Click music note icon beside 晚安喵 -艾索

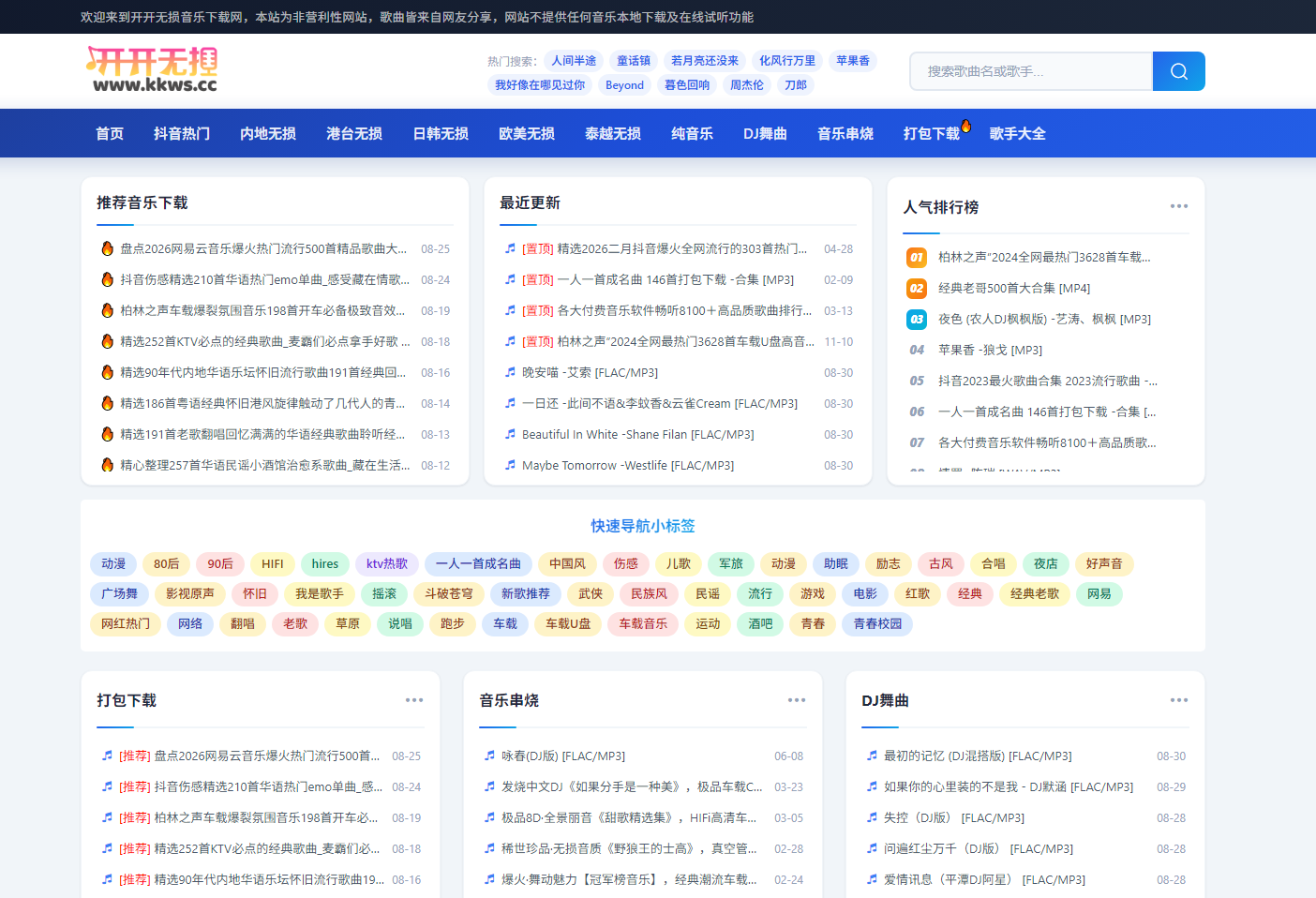(x=510, y=372)
